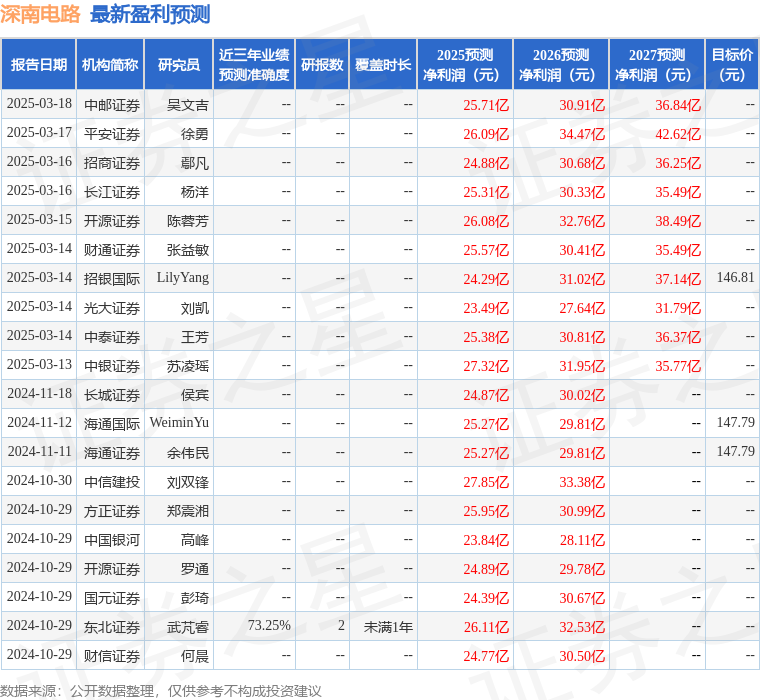
Task: Click the 深南电路 title text
Action: point(40,14)
